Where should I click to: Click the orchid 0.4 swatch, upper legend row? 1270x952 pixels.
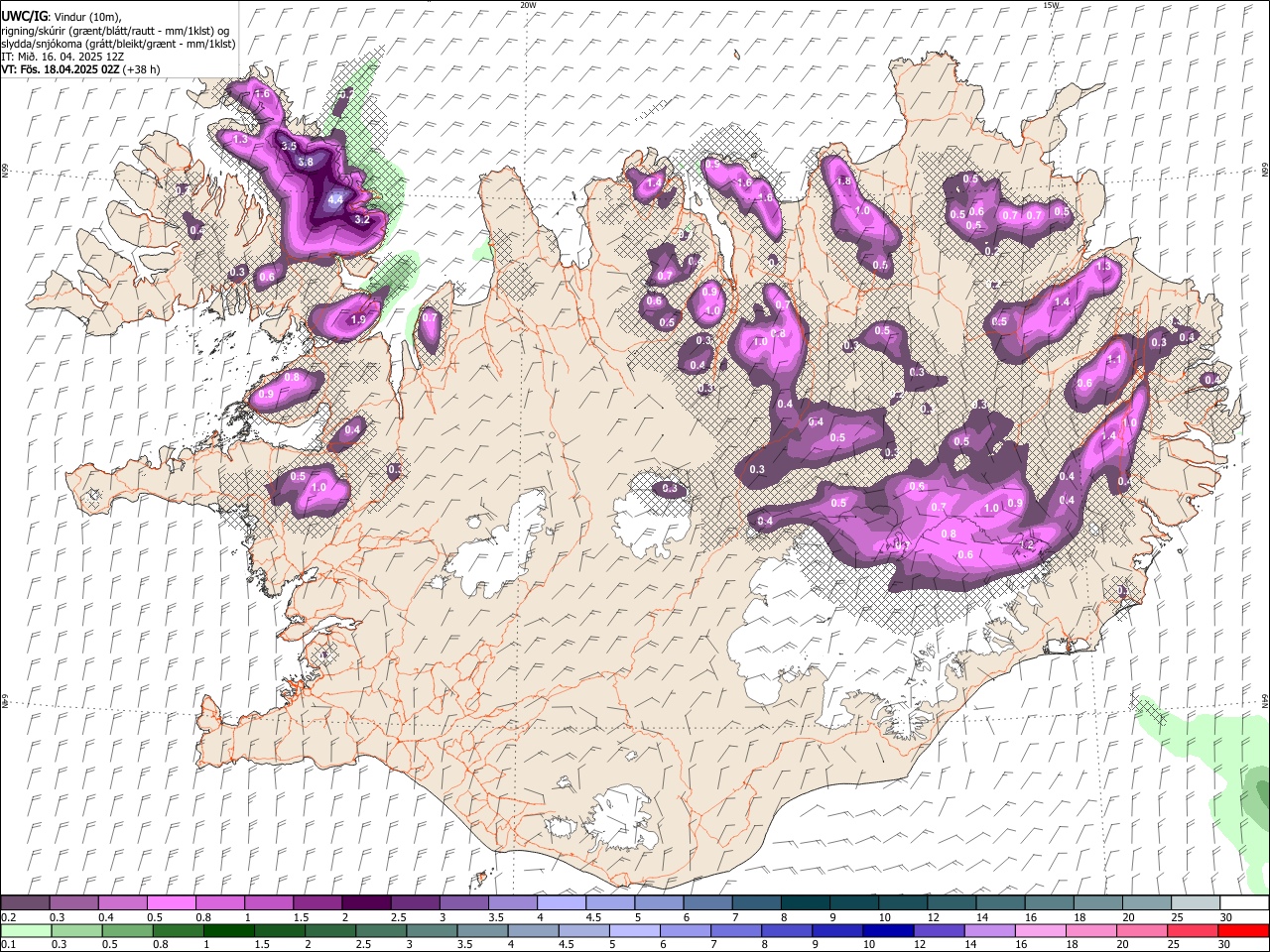coord(122,903)
